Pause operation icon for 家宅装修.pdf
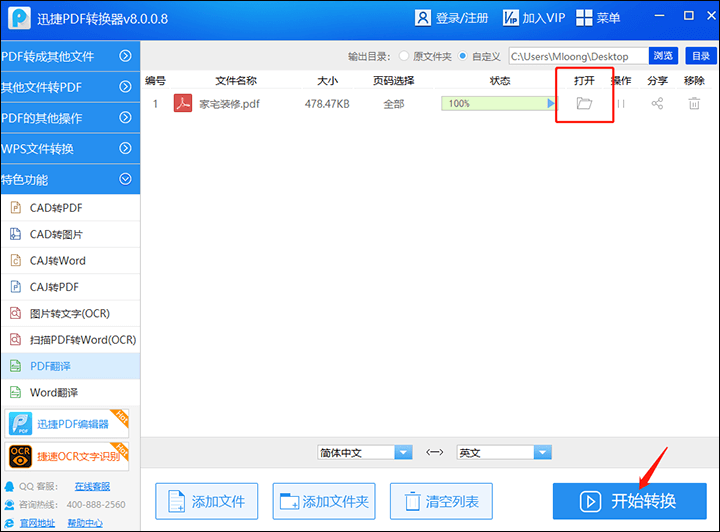The height and width of the screenshot is (532, 720). [621, 104]
